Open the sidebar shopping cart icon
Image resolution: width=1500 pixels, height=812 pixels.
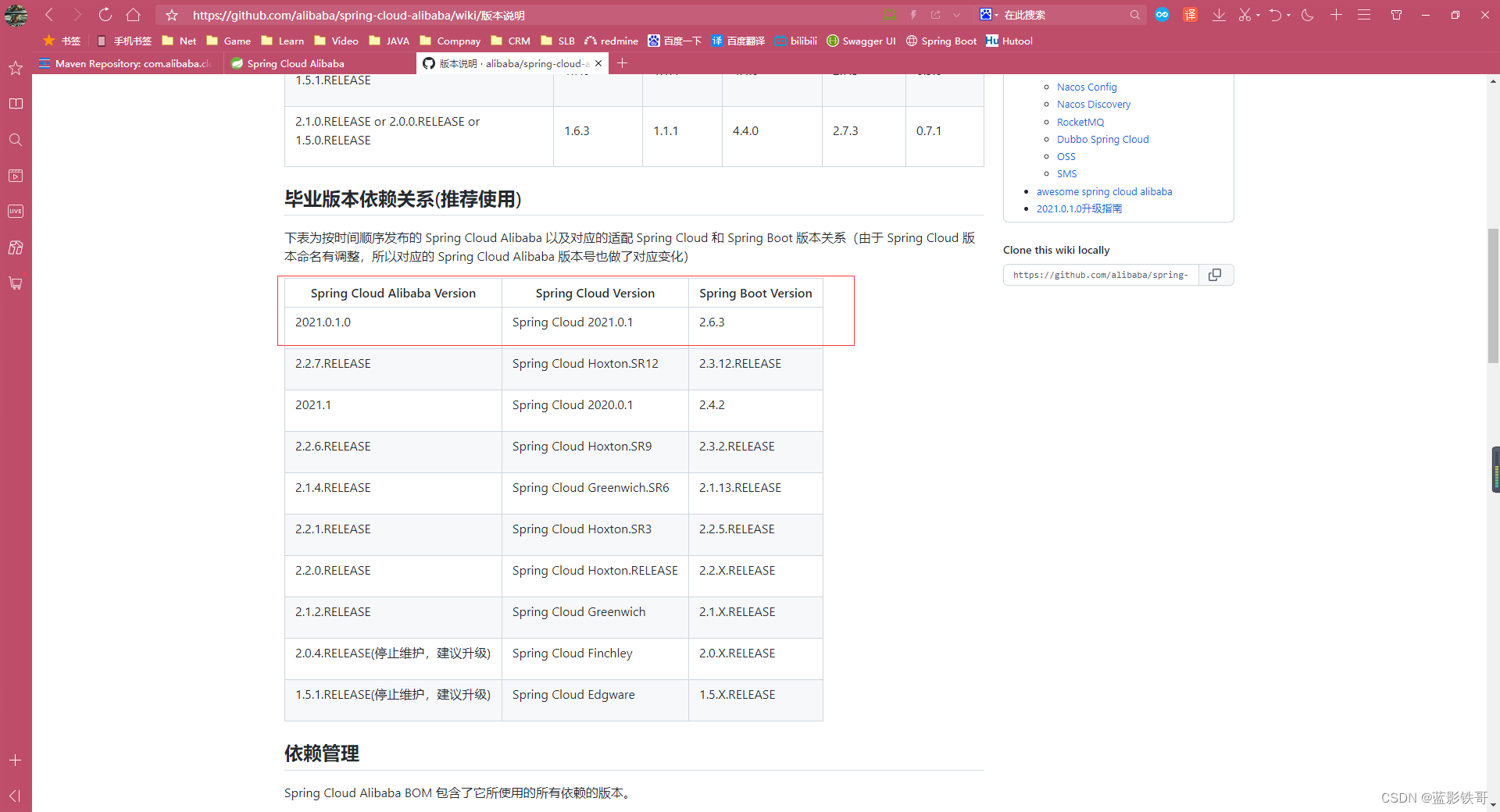pyautogui.click(x=16, y=283)
